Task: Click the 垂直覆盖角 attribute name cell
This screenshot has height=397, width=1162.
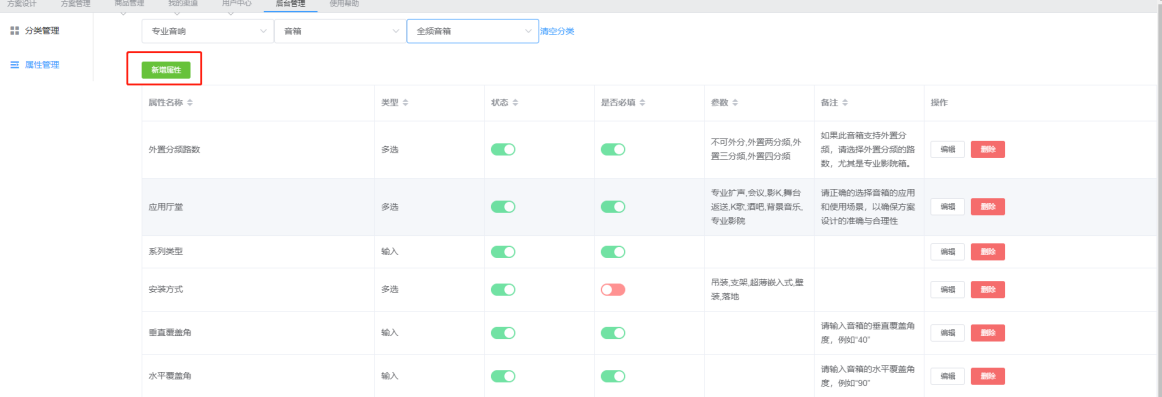Action: pyautogui.click(x=258, y=333)
